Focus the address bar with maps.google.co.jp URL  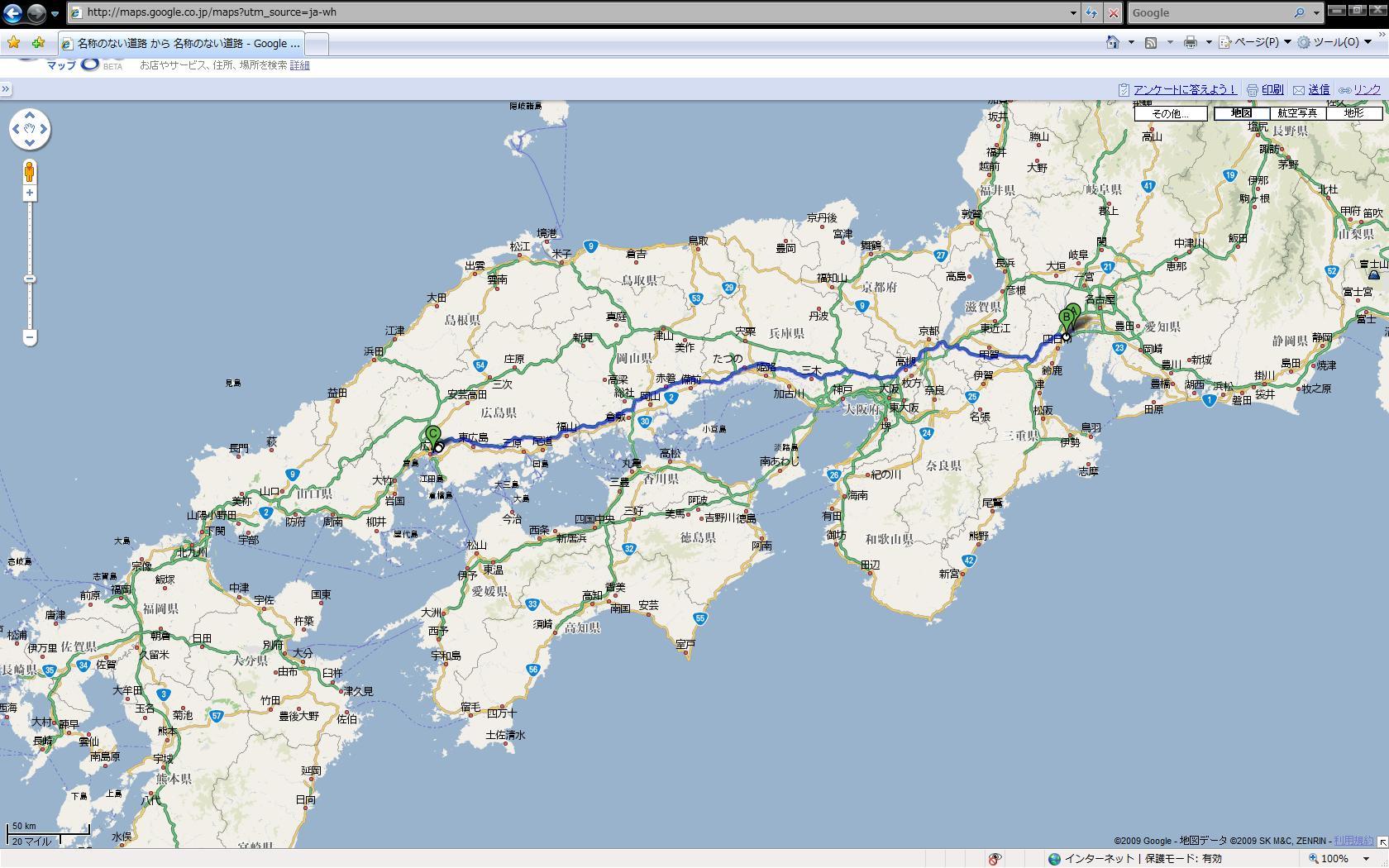click(x=569, y=12)
